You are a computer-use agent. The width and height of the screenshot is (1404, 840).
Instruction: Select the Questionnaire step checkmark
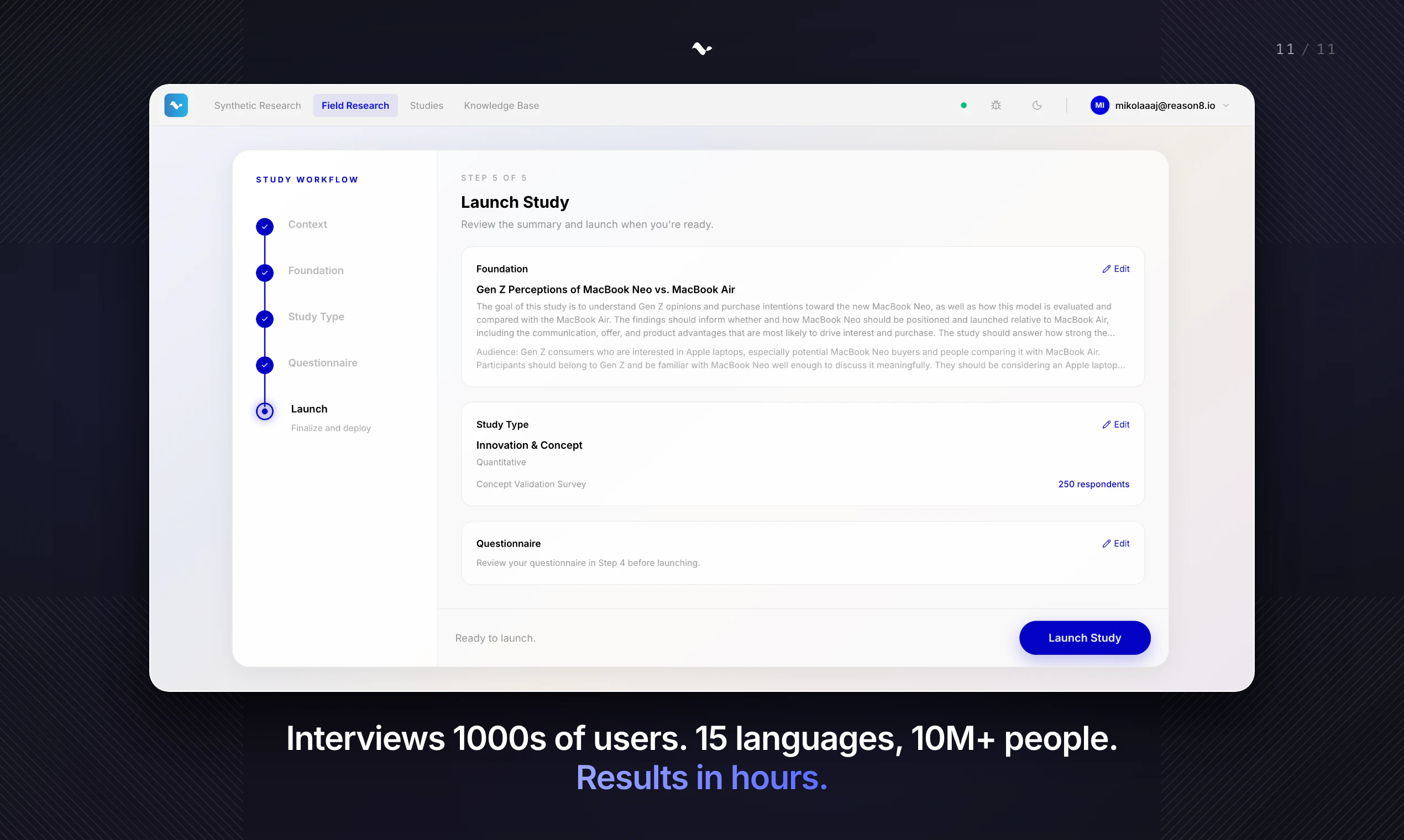point(264,365)
